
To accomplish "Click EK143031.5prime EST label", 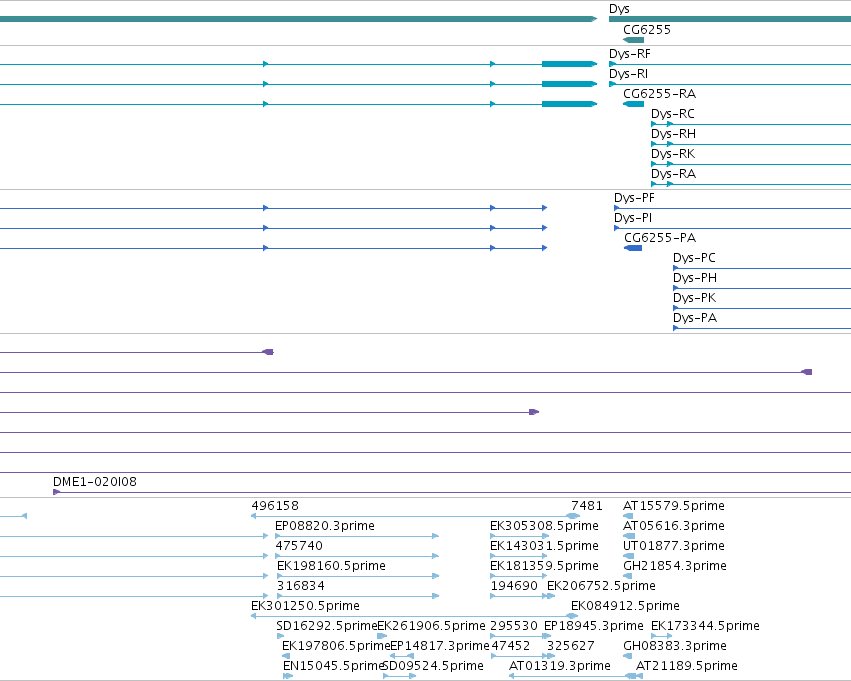I will point(544,546).
